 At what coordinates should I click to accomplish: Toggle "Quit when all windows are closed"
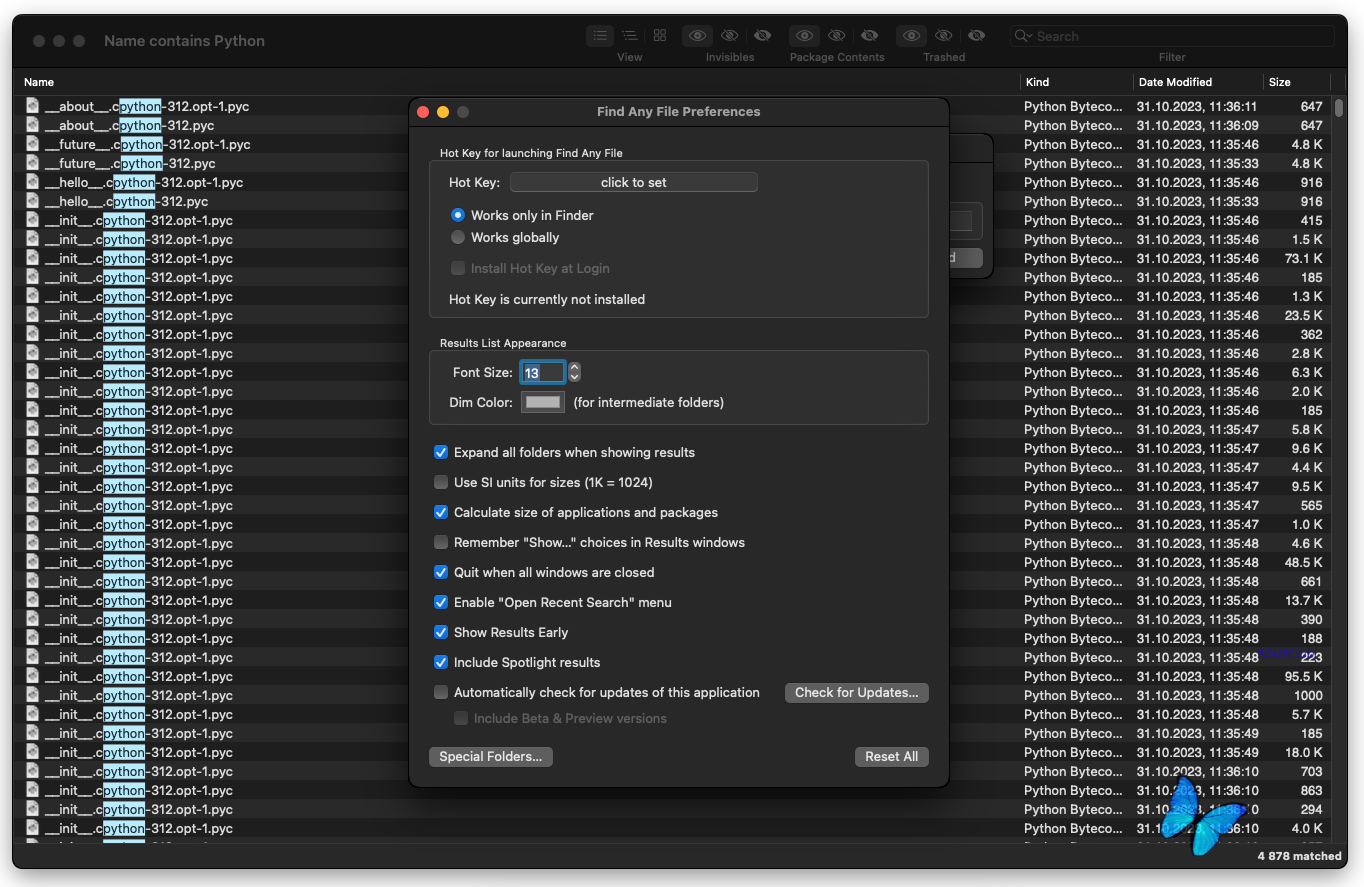coord(441,572)
